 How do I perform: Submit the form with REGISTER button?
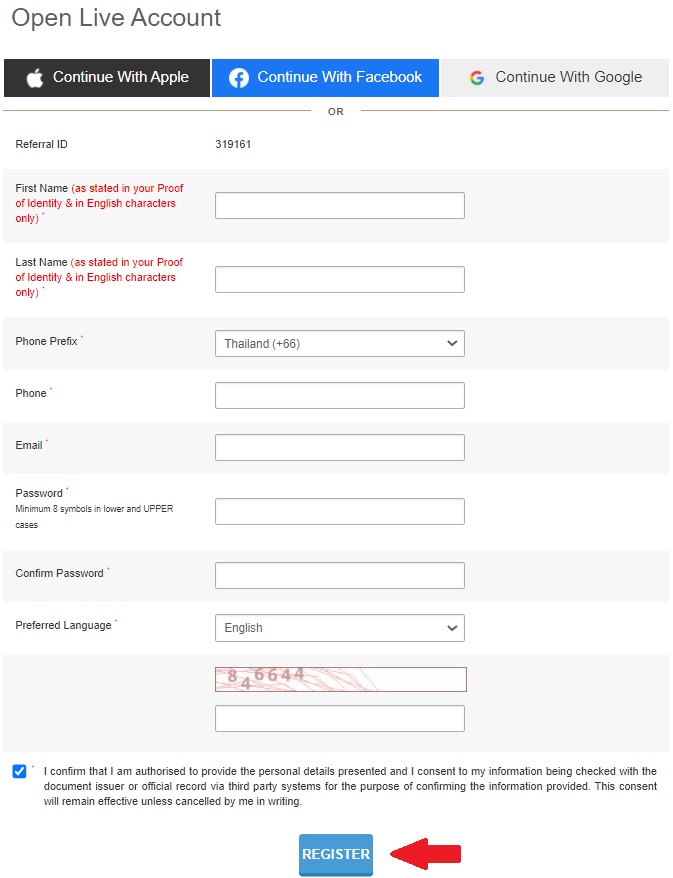336,854
